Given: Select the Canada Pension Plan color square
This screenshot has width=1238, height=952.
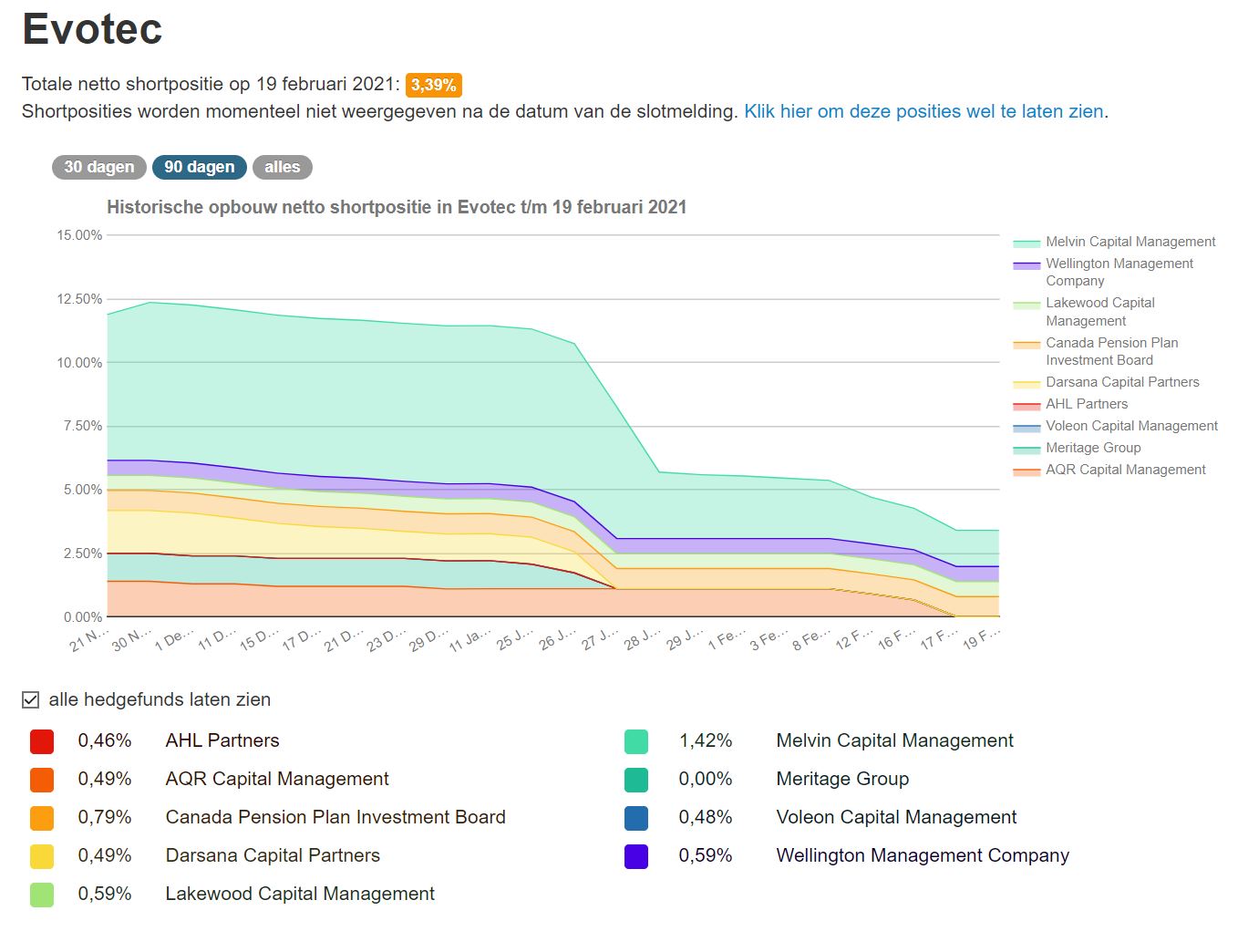Looking at the screenshot, I should 42,818.
